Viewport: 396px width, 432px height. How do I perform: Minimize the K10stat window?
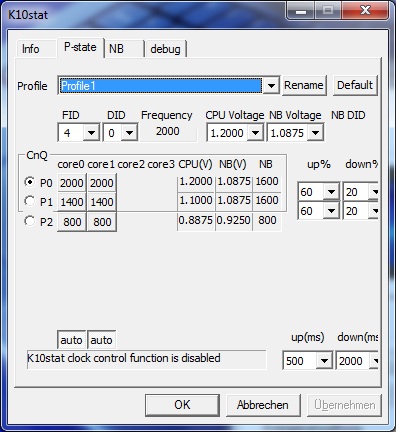[301, 11]
